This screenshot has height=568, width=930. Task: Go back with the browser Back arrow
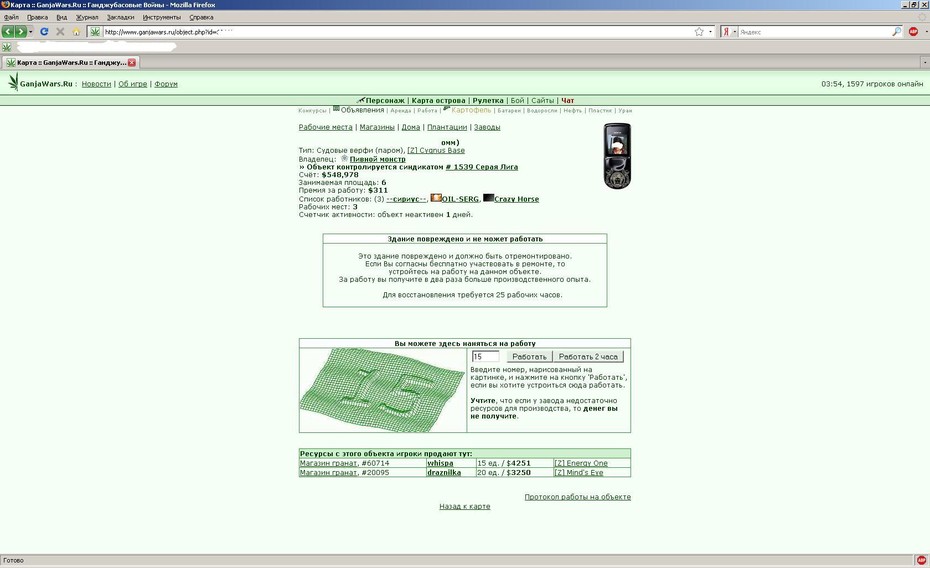click(x=8, y=31)
